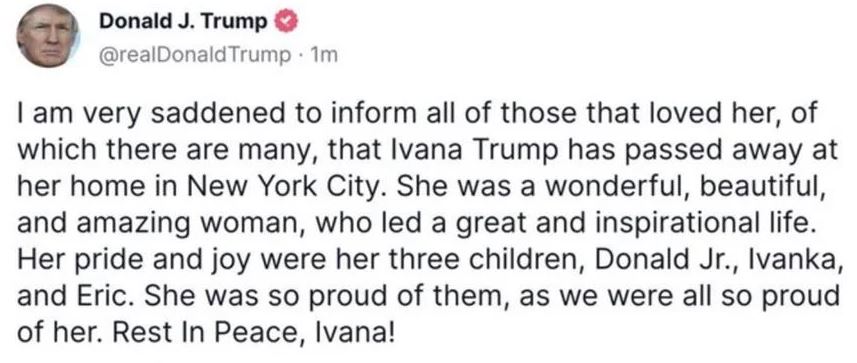The image size is (857, 363).
Task: Open the 1m post timestamp
Action: pyautogui.click(x=323, y=54)
